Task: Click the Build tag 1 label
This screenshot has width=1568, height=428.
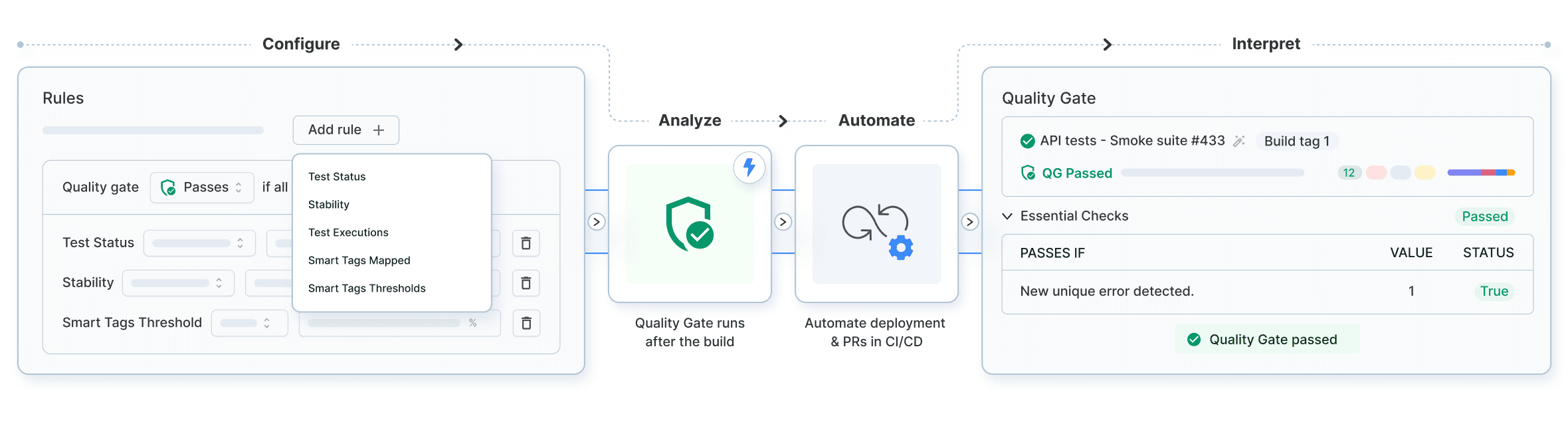Action: pos(1297,142)
